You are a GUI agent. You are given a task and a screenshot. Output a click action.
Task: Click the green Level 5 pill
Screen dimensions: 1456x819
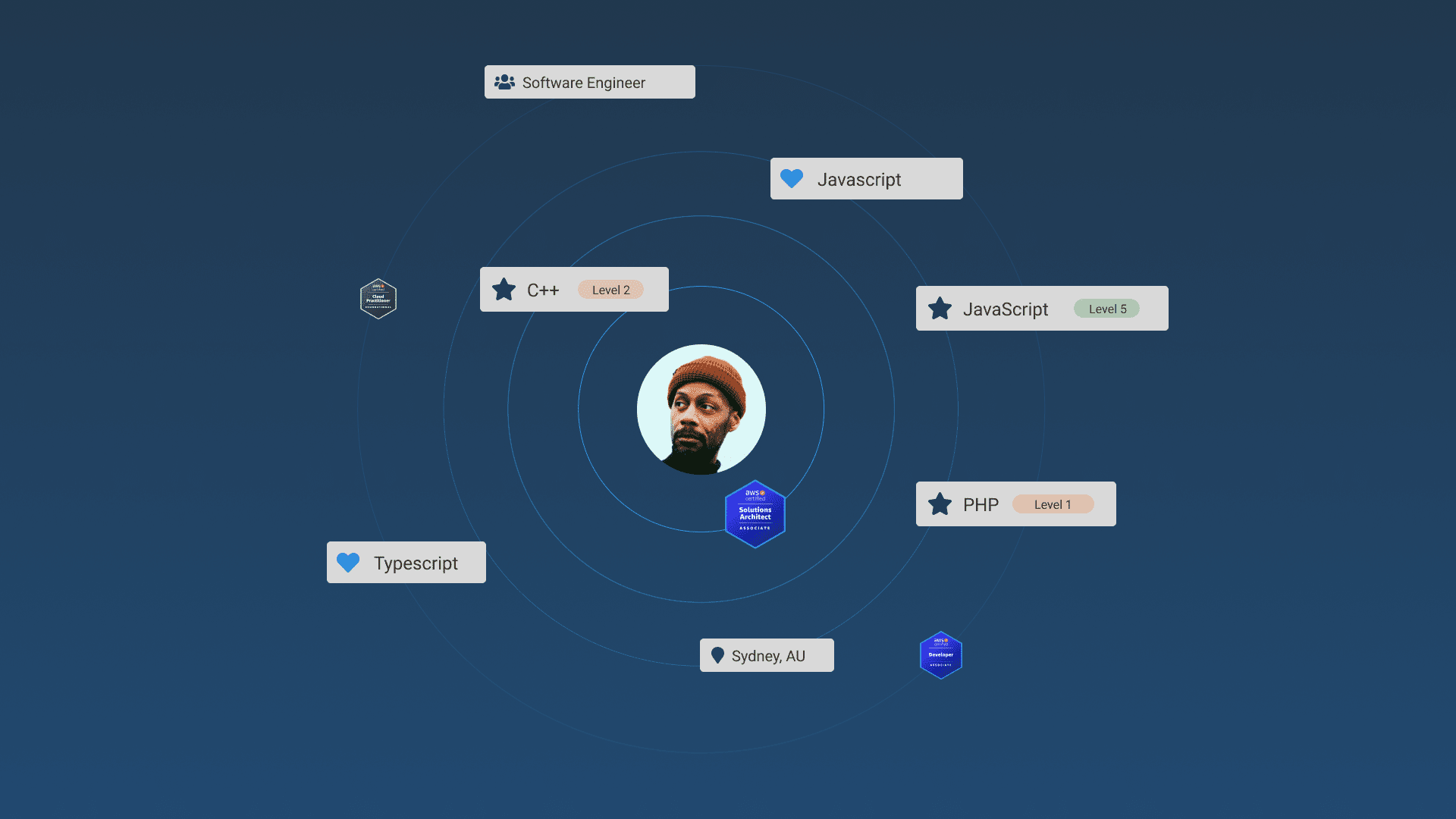1106,309
